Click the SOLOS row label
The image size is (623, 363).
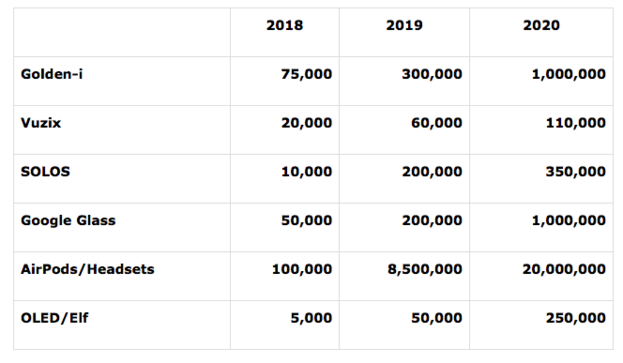45,172
